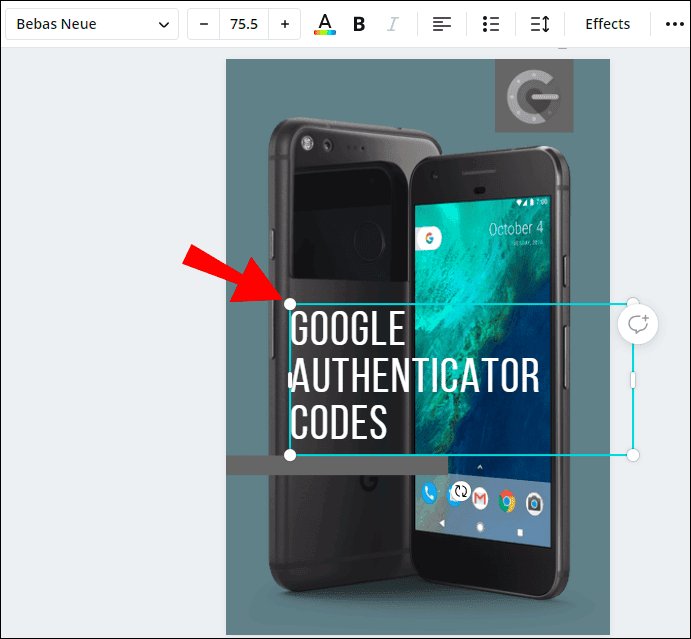Viewport: 691px width, 639px height.
Task: Open the text color picker
Action: click(x=325, y=24)
